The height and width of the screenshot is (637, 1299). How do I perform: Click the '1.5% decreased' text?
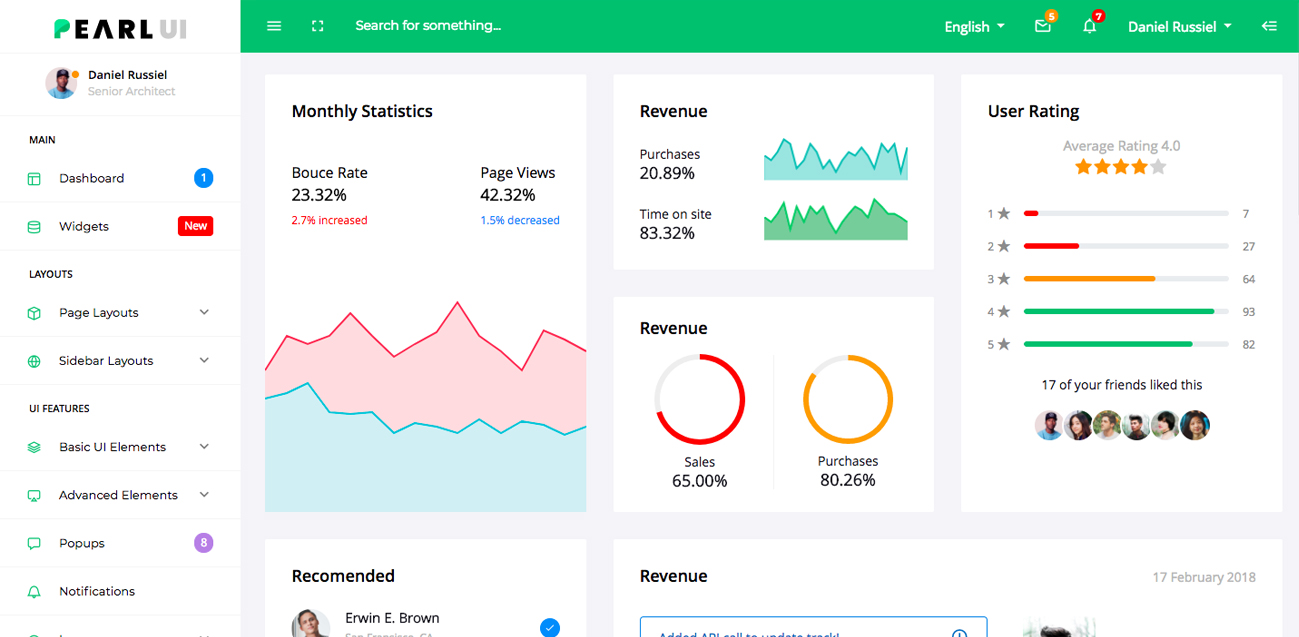[520, 220]
